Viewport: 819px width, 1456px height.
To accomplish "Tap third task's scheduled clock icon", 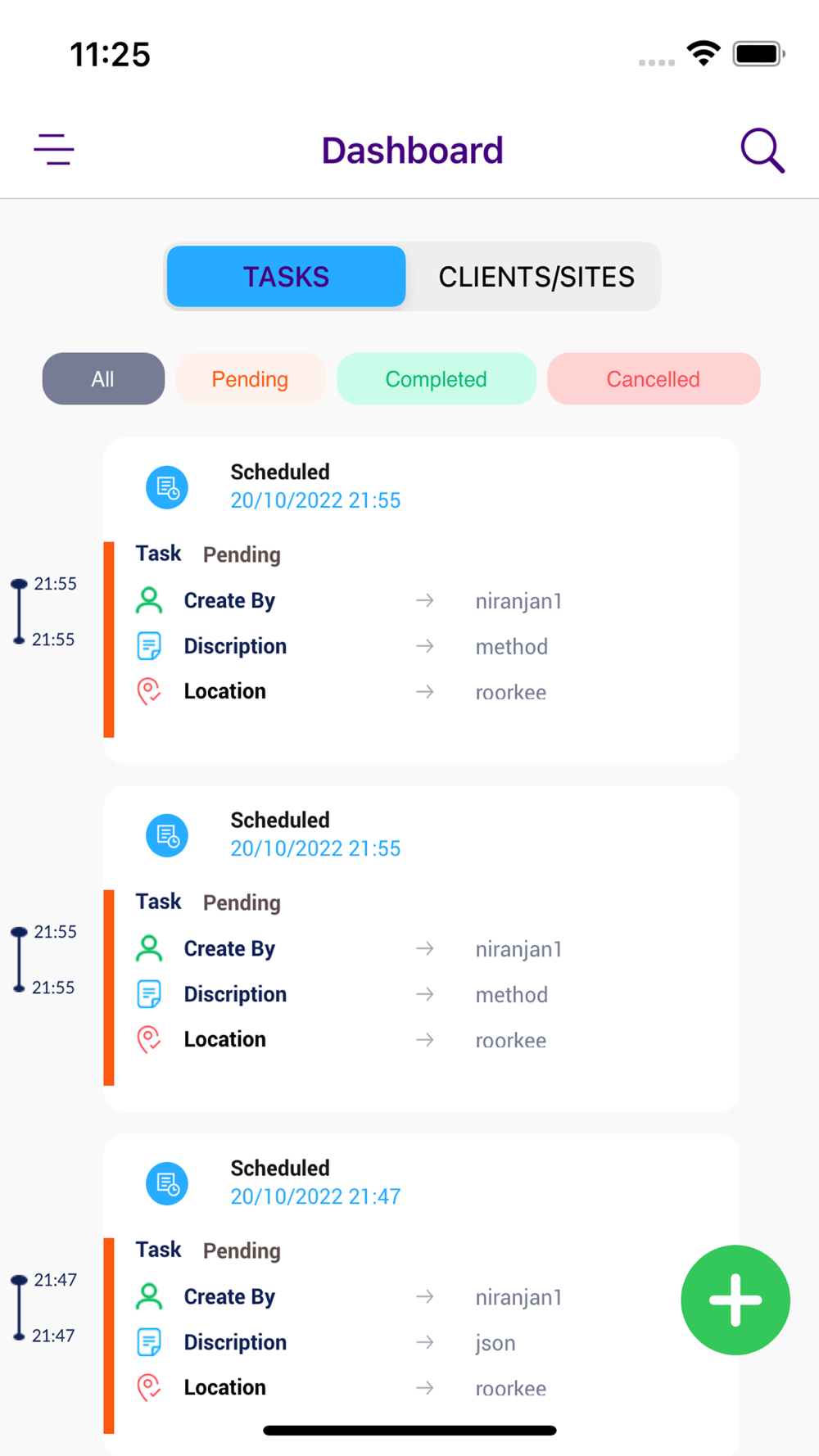I will [167, 1184].
